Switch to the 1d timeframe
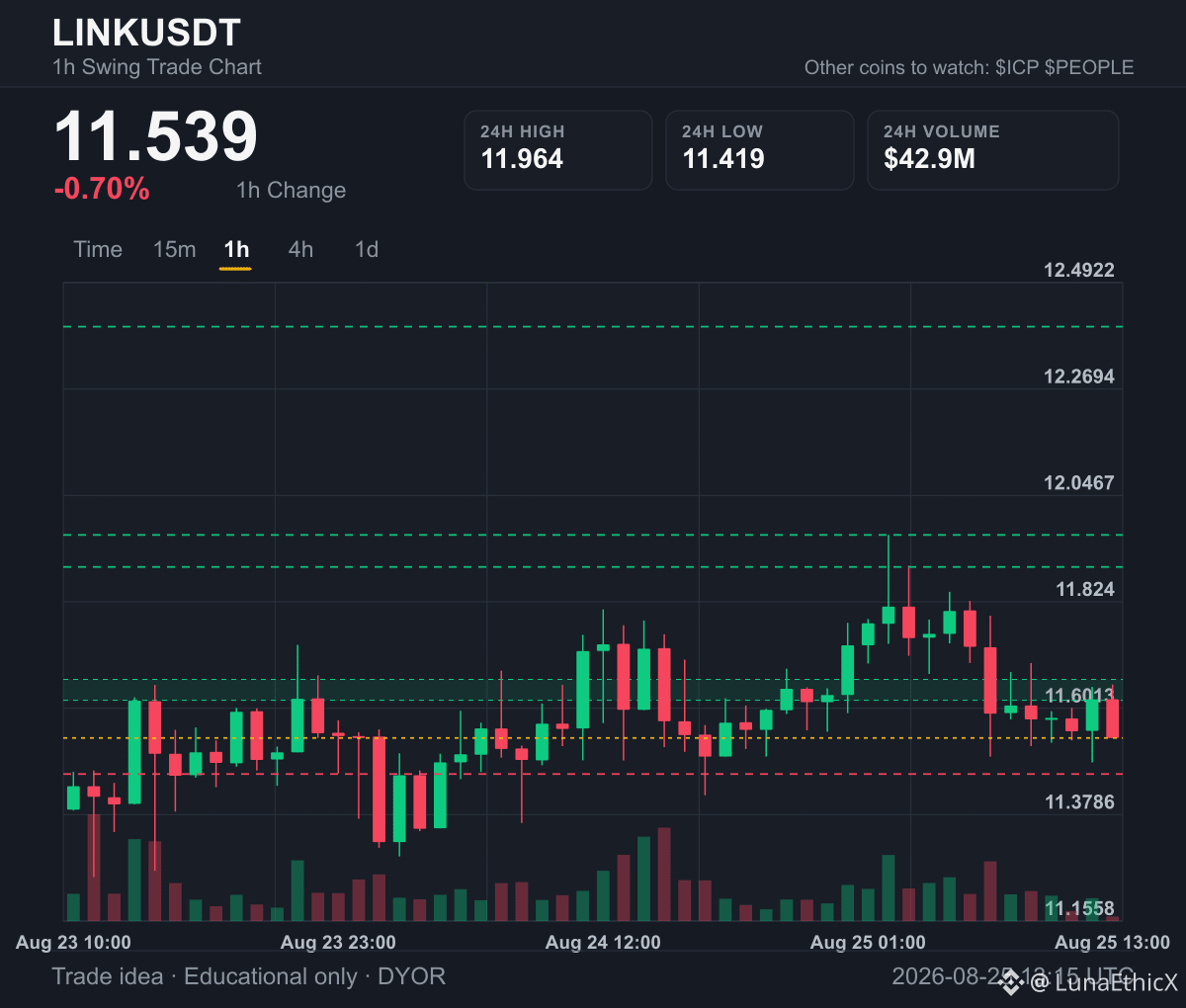 point(367,249)
